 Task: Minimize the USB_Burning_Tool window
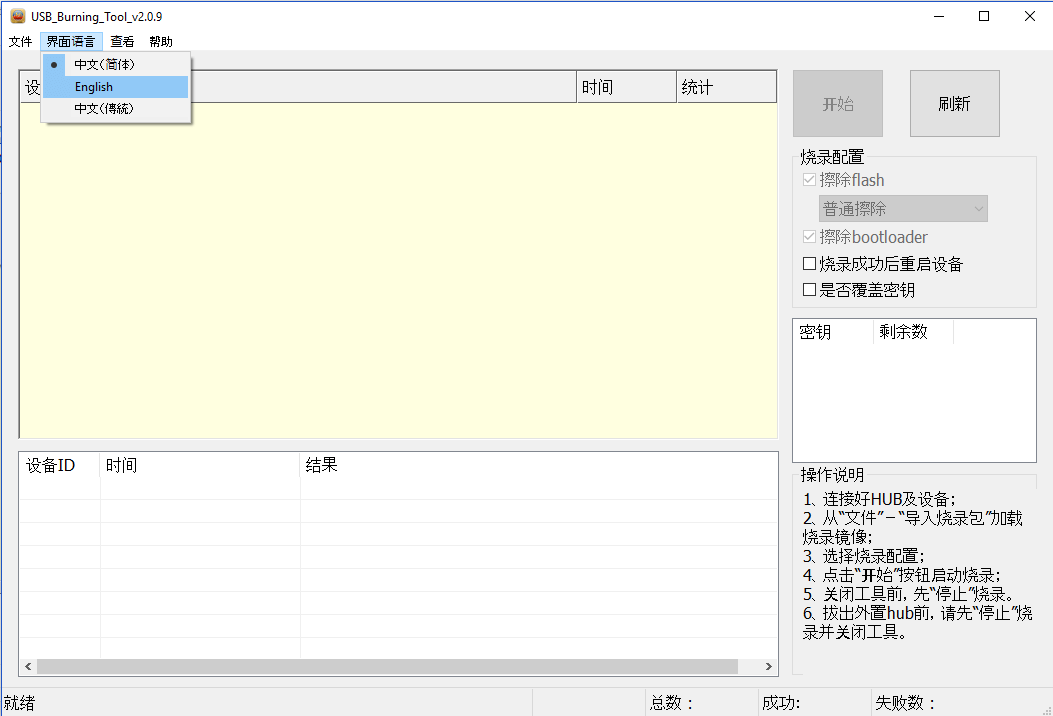click(939, 16)
